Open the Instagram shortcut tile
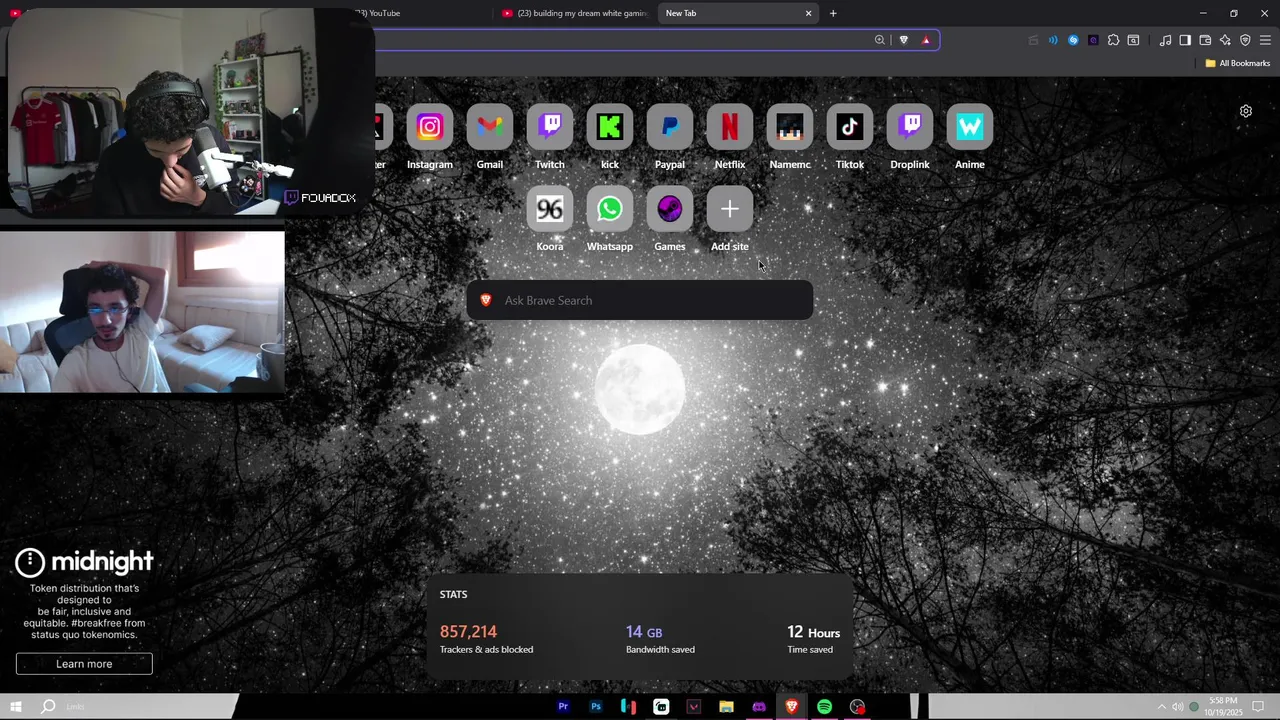 (x=430, y=128)
